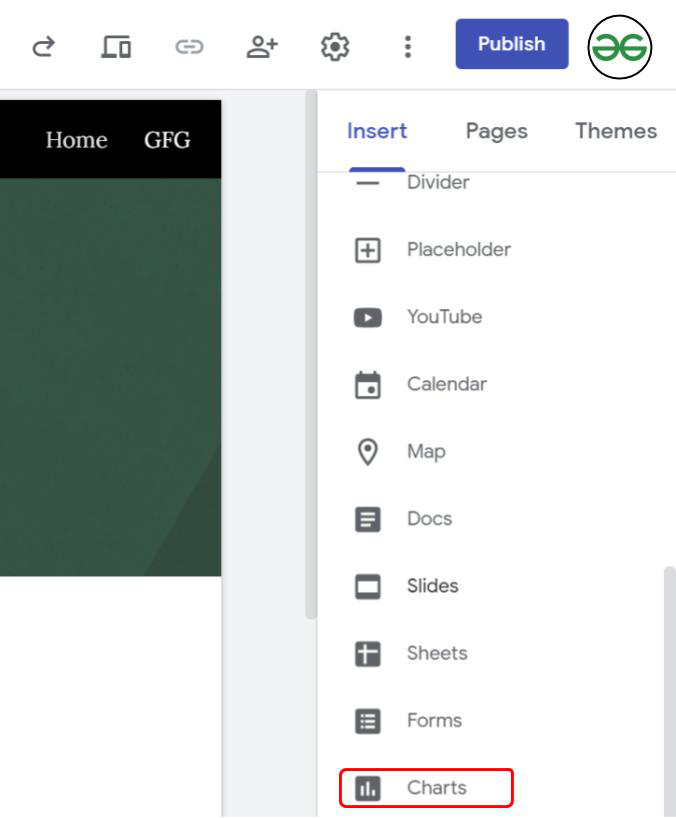Click the Map pin icon

[x=368, y=452]
